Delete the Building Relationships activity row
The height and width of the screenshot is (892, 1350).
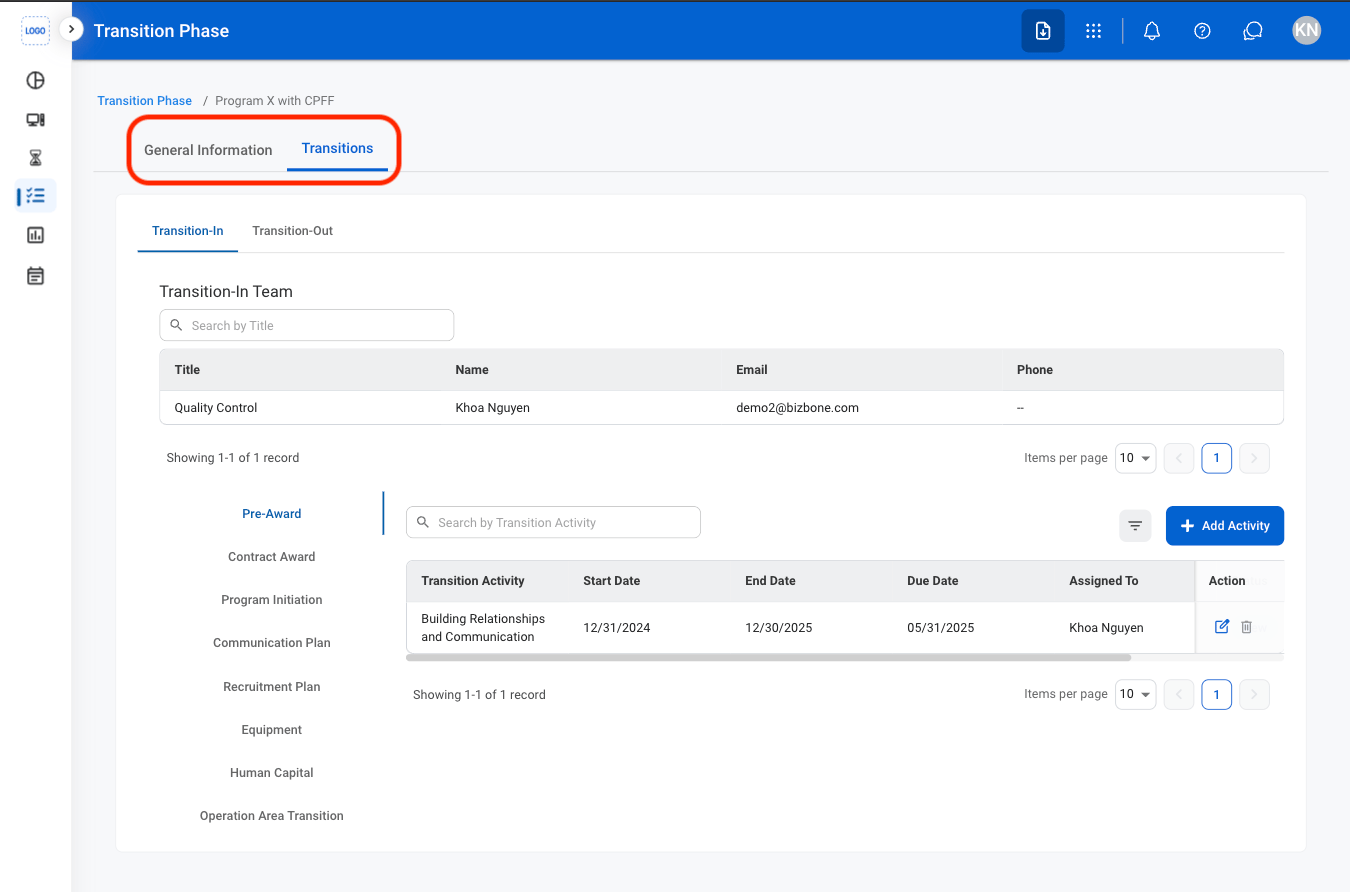[x=1246, y=627]
